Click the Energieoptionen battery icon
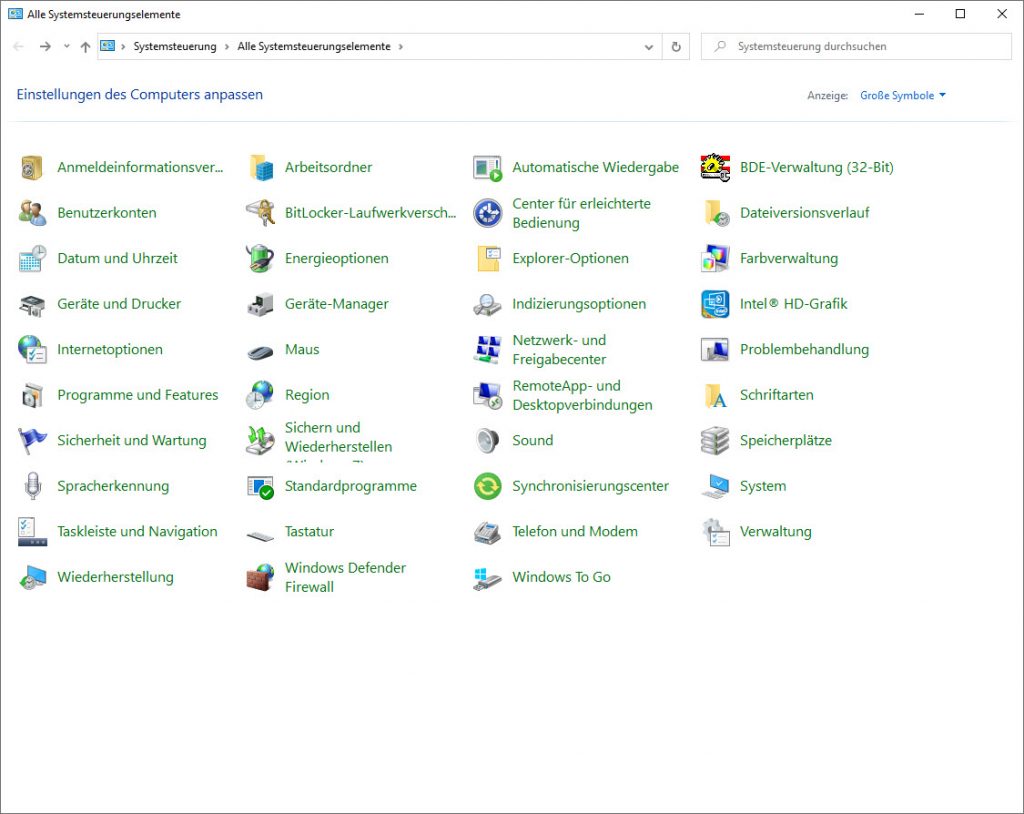This screenshot has width=1024, height=814. click(260, 258)
